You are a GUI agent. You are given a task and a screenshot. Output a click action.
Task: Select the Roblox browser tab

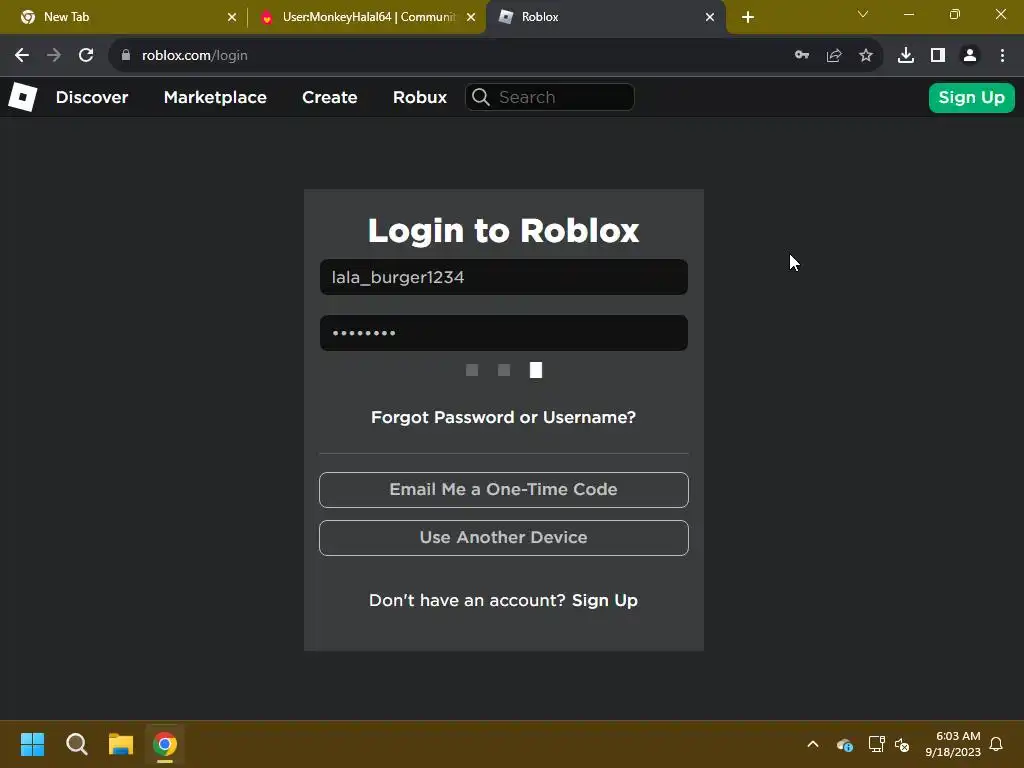[605, 17]
